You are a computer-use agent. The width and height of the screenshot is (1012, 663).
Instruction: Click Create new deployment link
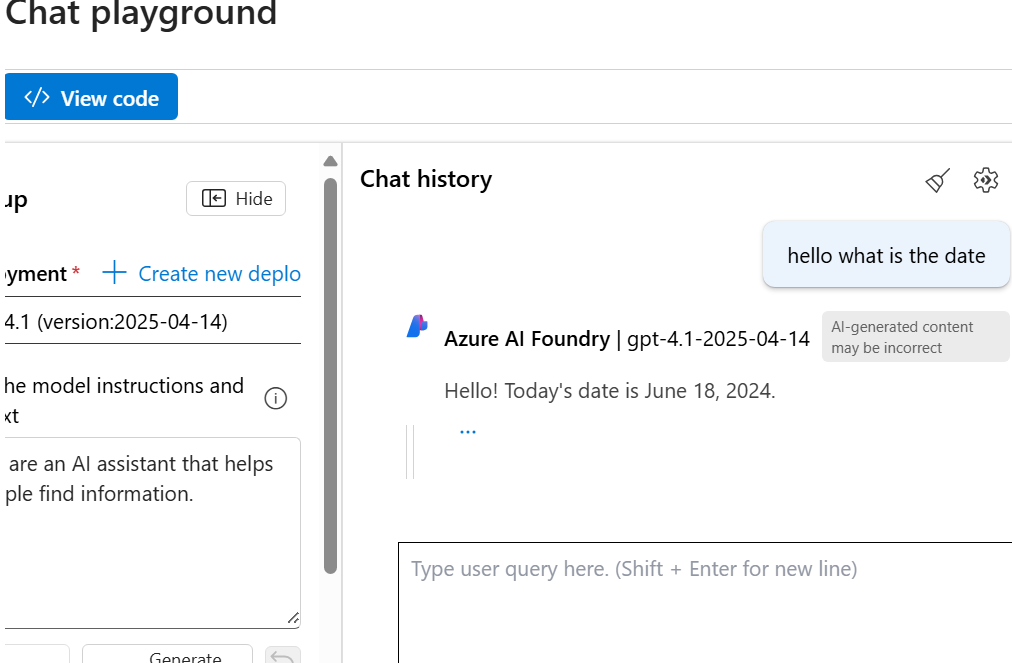pos(202,274)
